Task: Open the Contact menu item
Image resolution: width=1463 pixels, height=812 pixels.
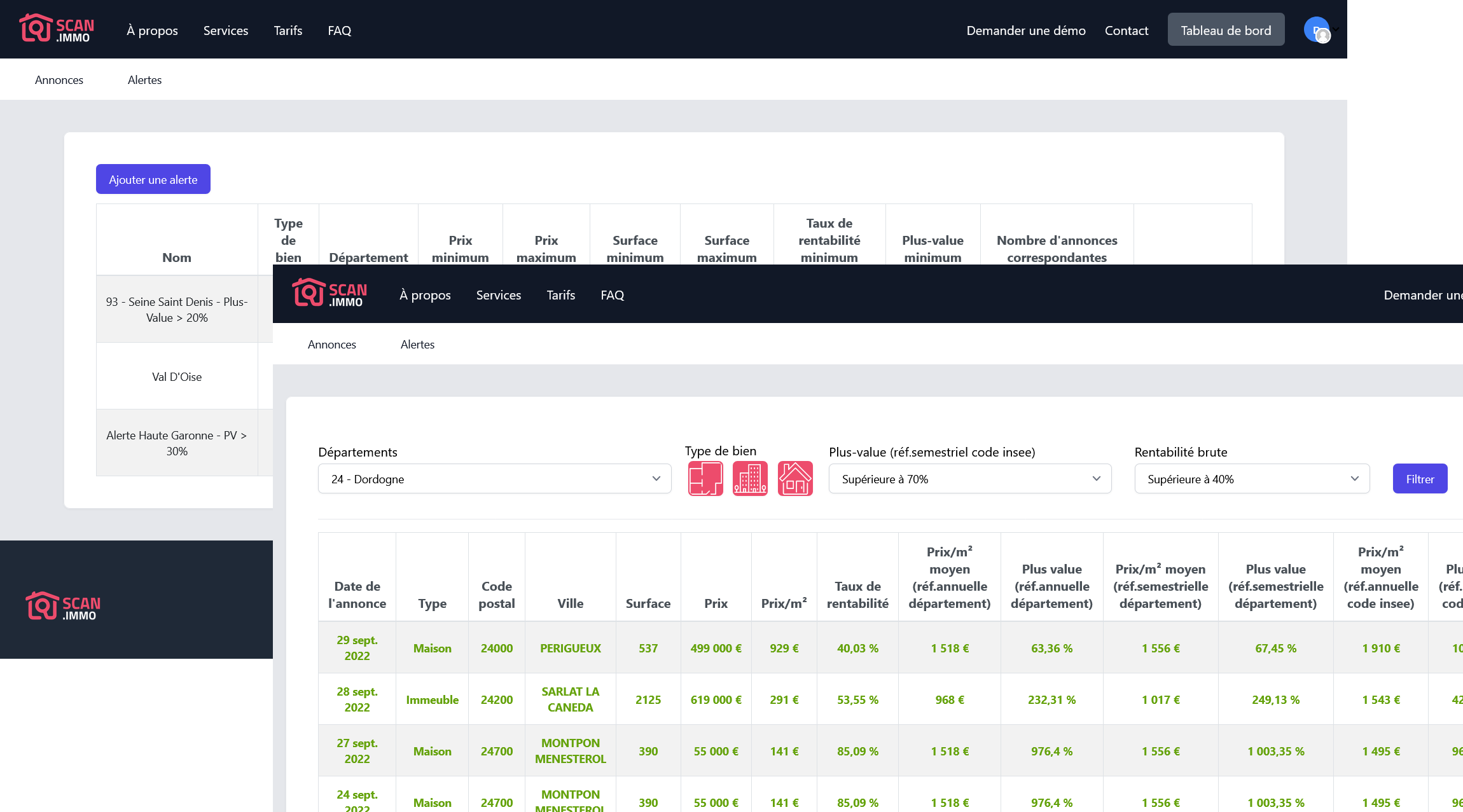Action: [x=1126, y=30]
